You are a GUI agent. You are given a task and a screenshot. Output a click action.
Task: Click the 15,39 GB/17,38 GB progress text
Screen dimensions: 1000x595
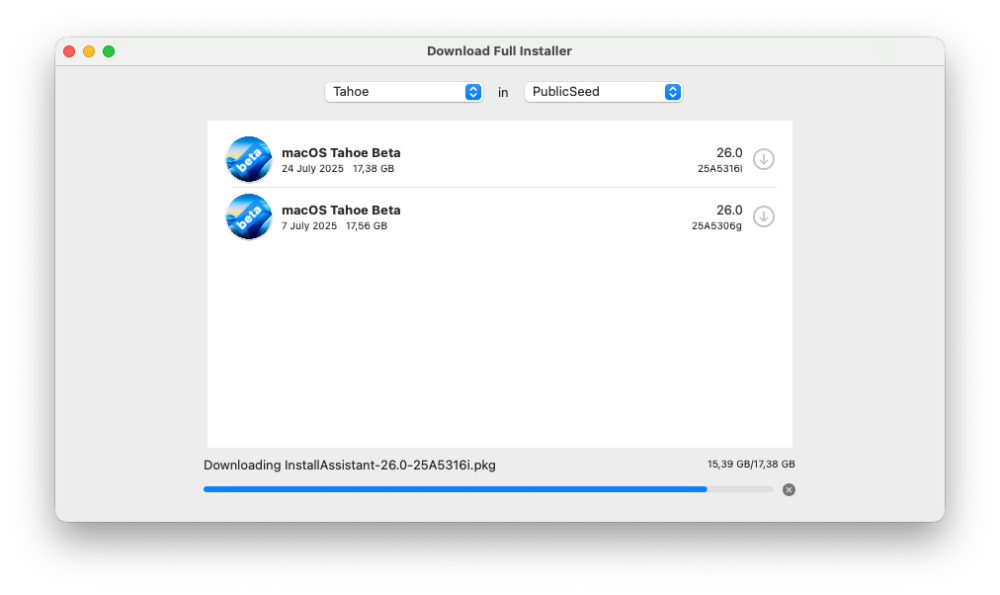coord(751,464)
